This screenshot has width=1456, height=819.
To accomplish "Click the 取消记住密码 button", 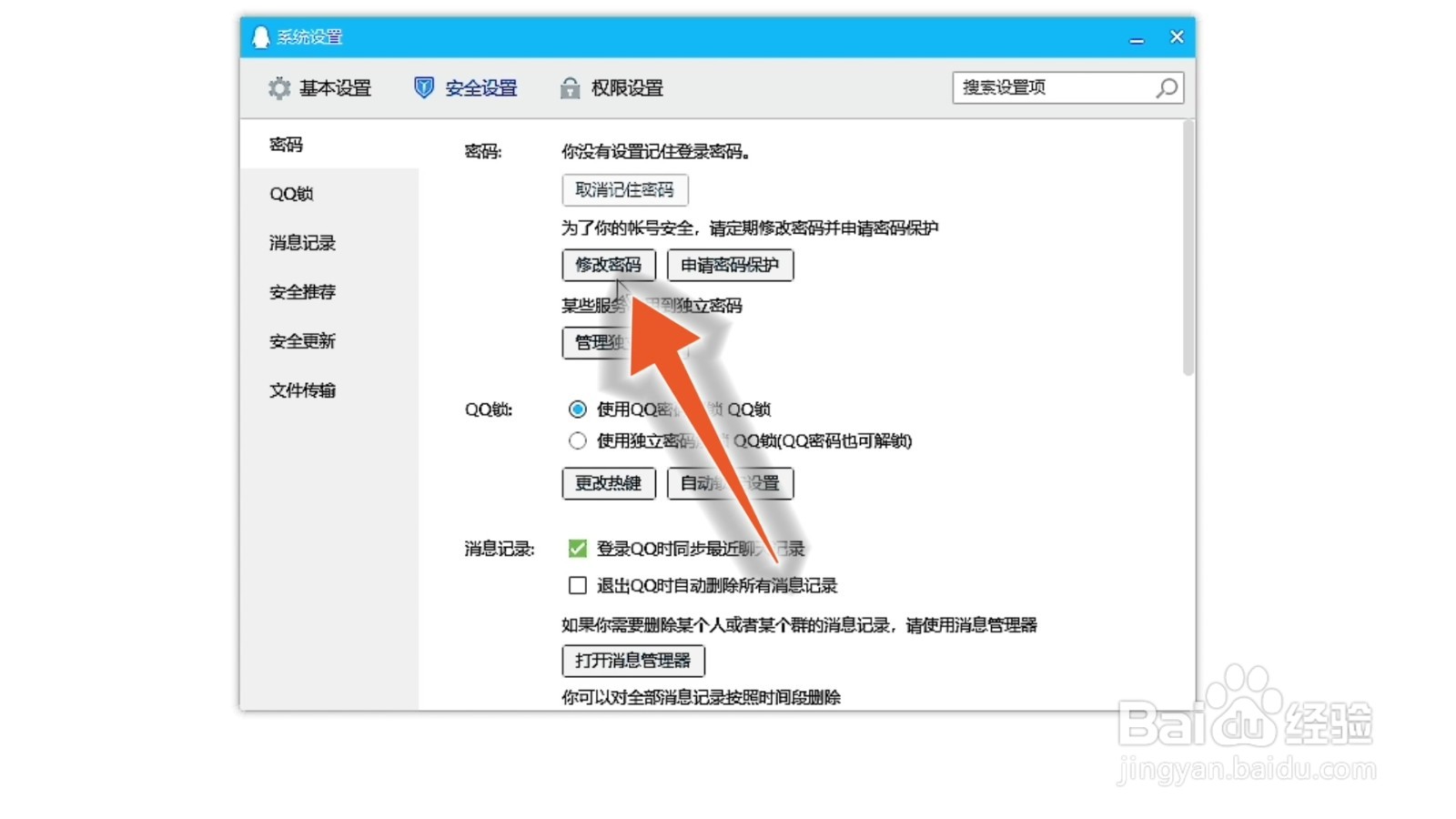I will [x=624, y=190].
